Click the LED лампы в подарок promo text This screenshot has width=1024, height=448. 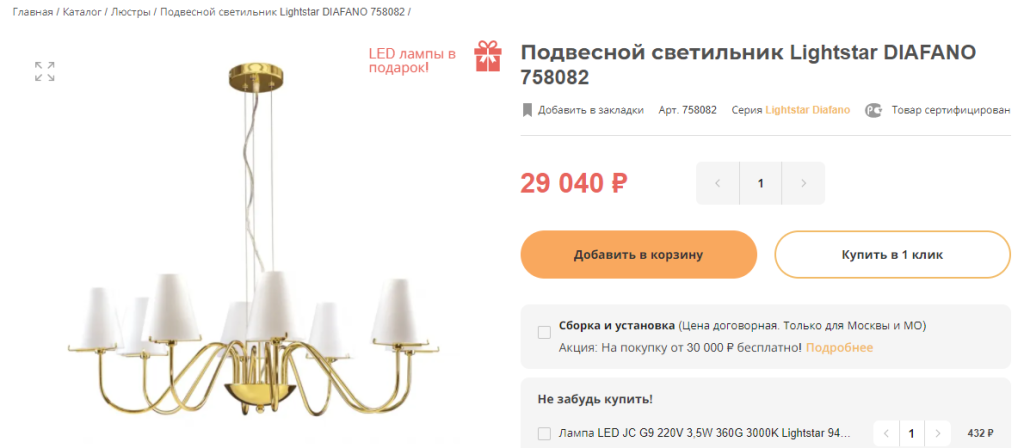(412, 60)
